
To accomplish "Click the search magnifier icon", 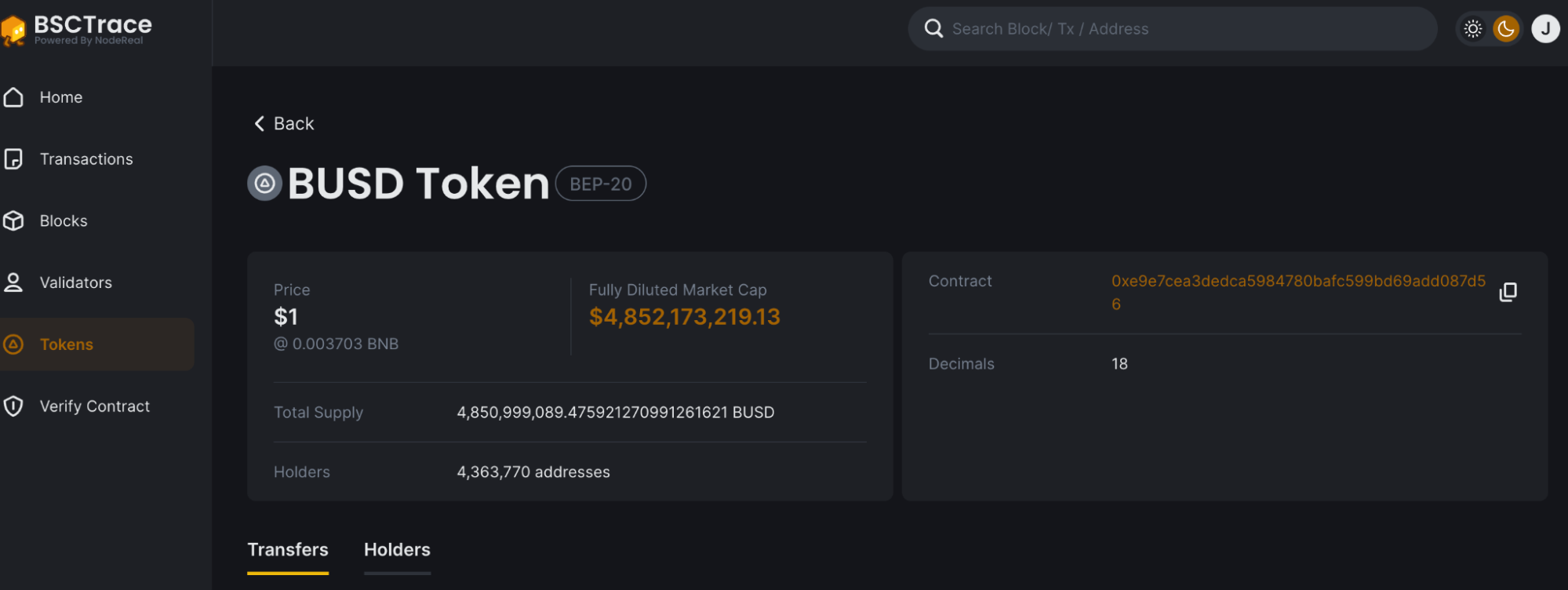I will (933, 29).
